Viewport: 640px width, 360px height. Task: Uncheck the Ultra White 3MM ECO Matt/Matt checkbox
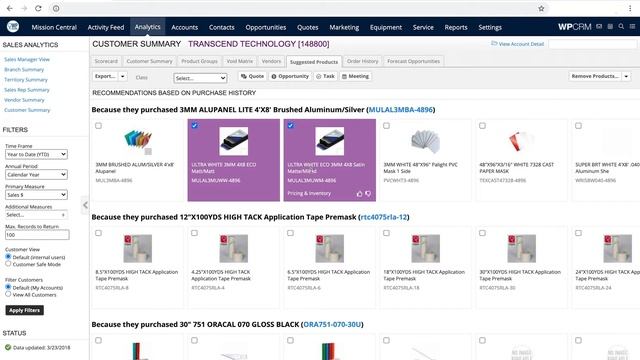[x=194, y=126]
